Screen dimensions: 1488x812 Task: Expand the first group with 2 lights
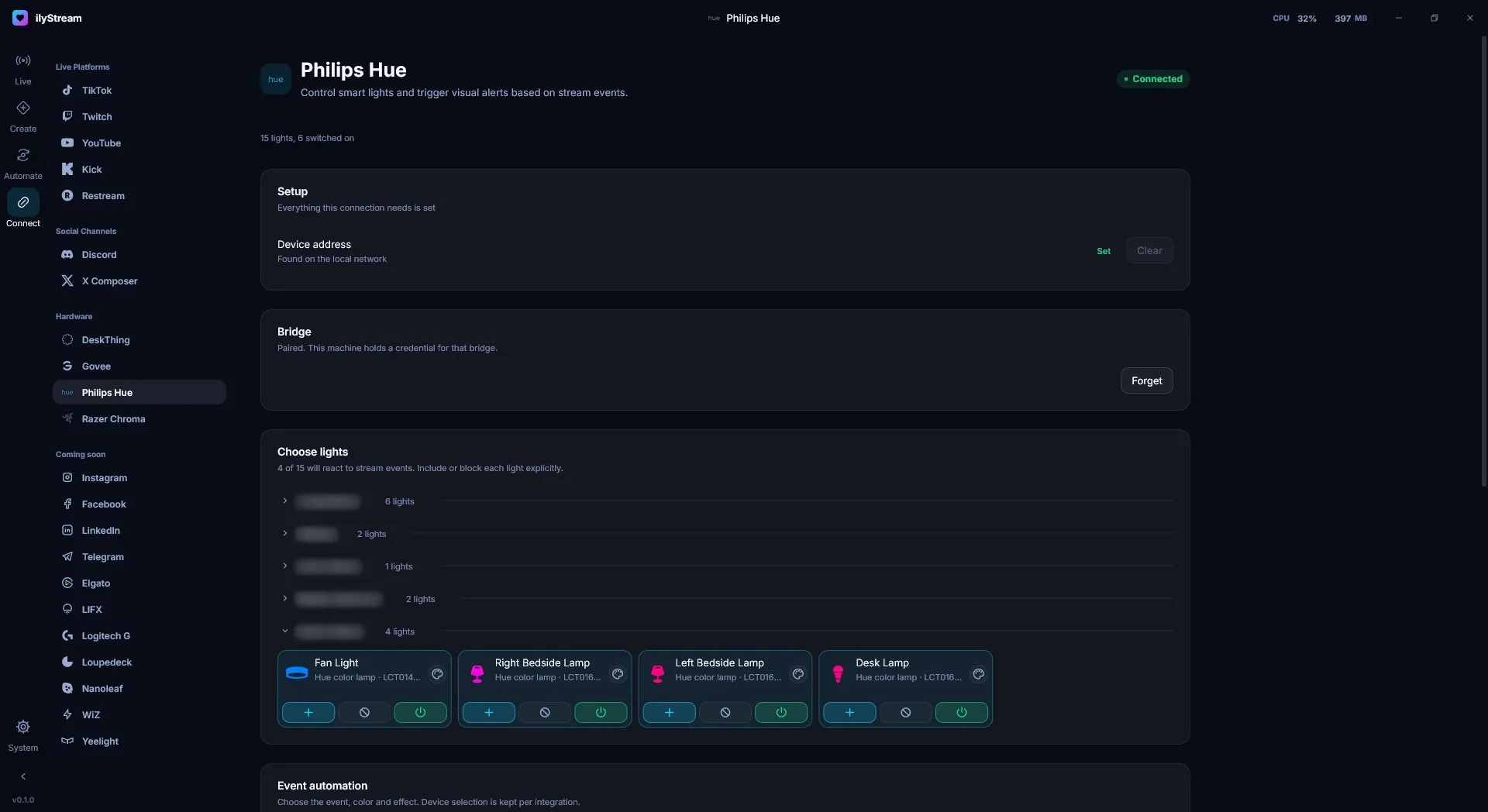coord(285,534)
